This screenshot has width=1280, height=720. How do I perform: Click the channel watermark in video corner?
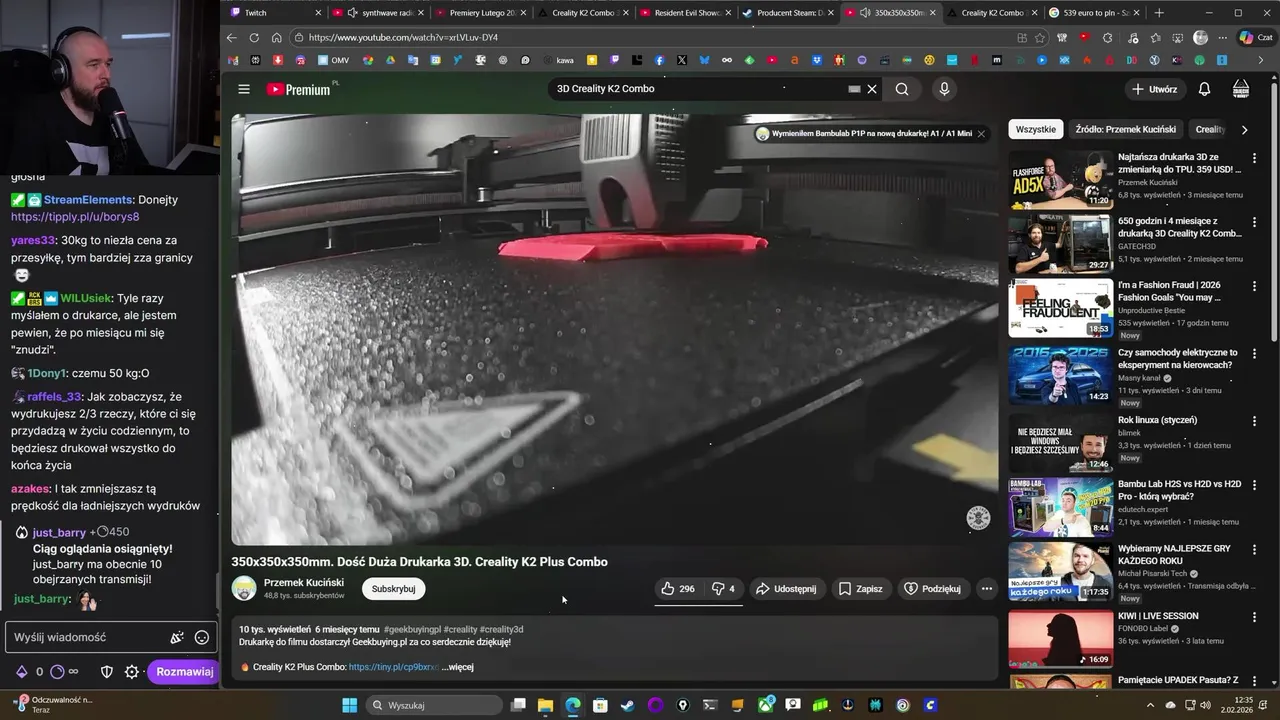pyautogui.click(x=978, y=517)
